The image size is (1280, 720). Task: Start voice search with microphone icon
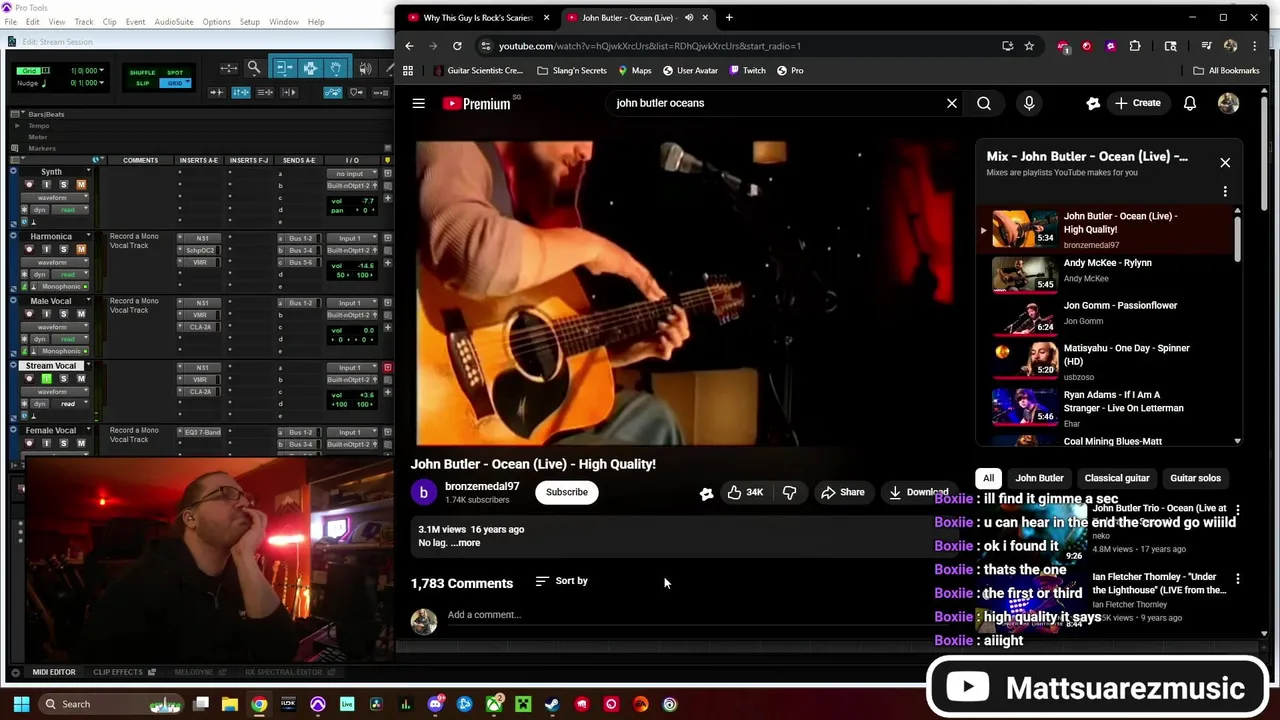pos(1029,103)
